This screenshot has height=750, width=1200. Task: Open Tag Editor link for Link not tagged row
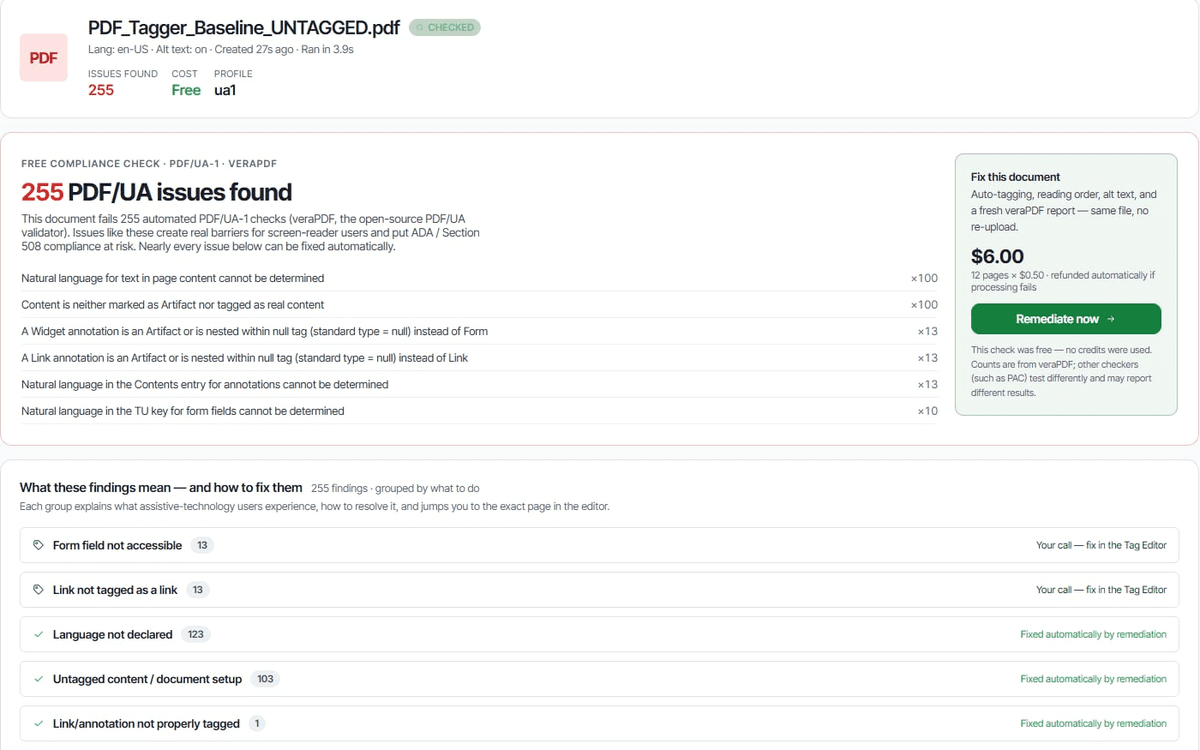click(1101, 590)
